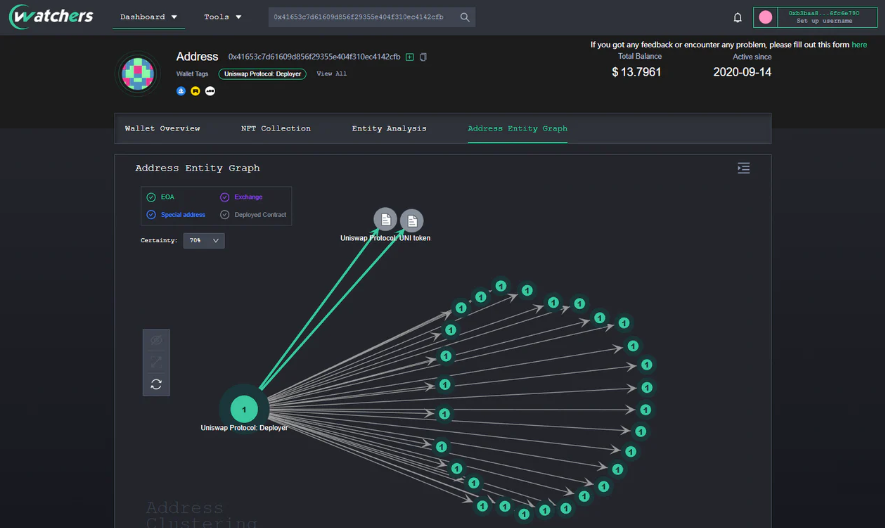Click green open-in-explorer icon beside address
The height and width of the screenshot is (528, 885).
pyautogui.click(x=410, y=57)
